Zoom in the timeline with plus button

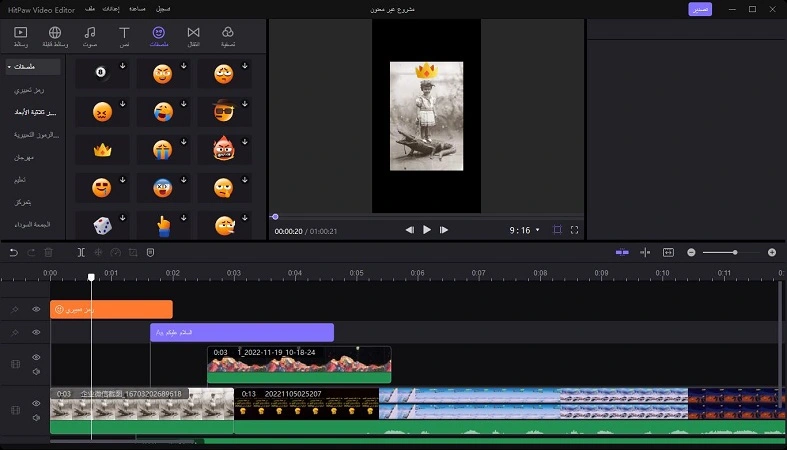click(x=772, y=252)
